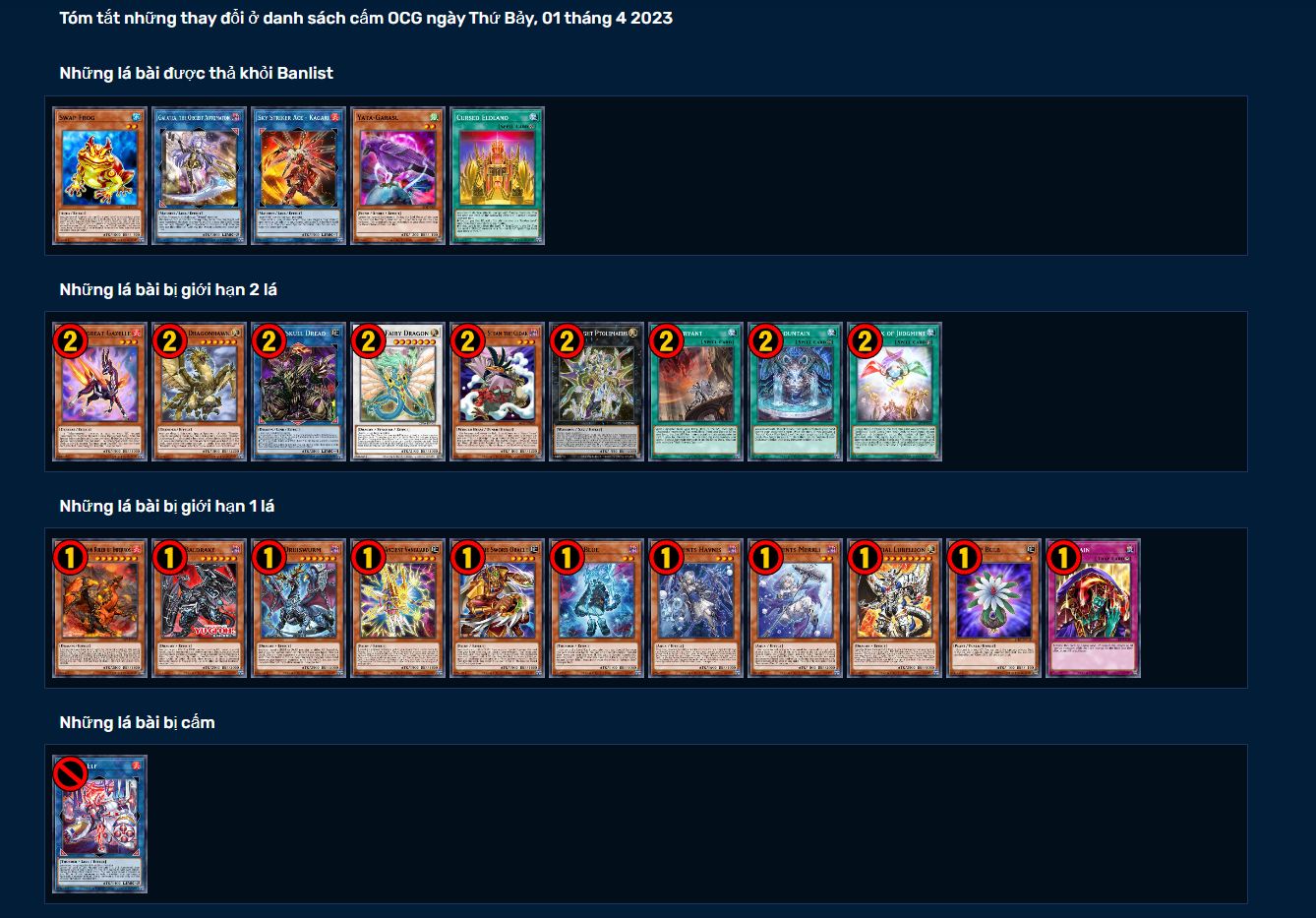The height and width of the screenshot is (918, 1316).
Task: Select the Dragonhawk card thumbnail
Action: point(199,392)
